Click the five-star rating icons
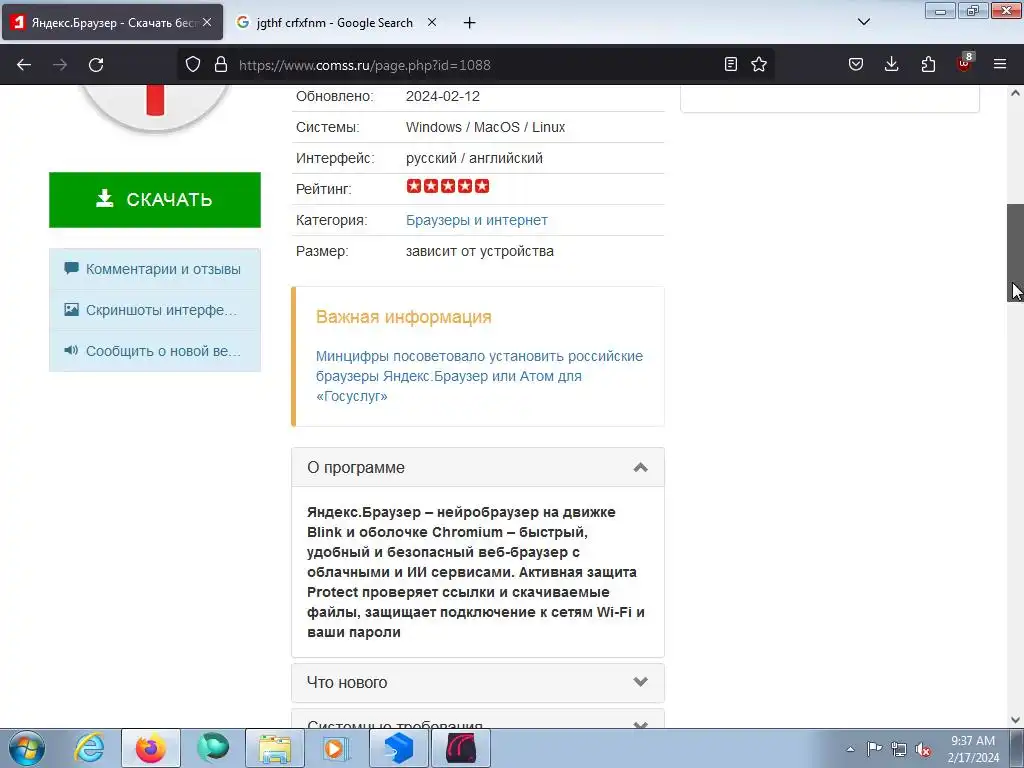The image size is (1024, 768). (448, 186)
